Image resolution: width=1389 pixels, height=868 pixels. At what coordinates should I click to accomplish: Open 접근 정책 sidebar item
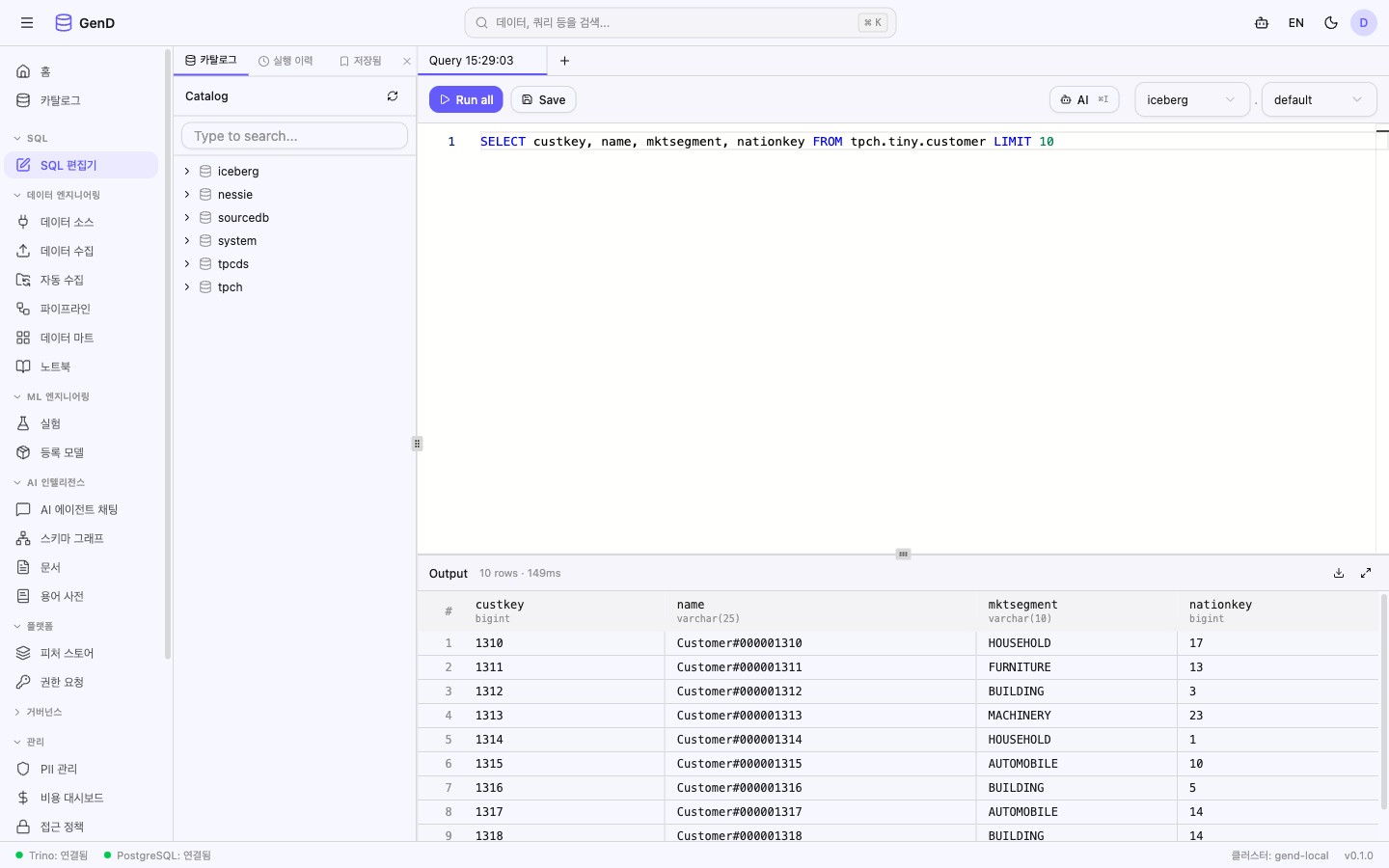coord(81,827)
